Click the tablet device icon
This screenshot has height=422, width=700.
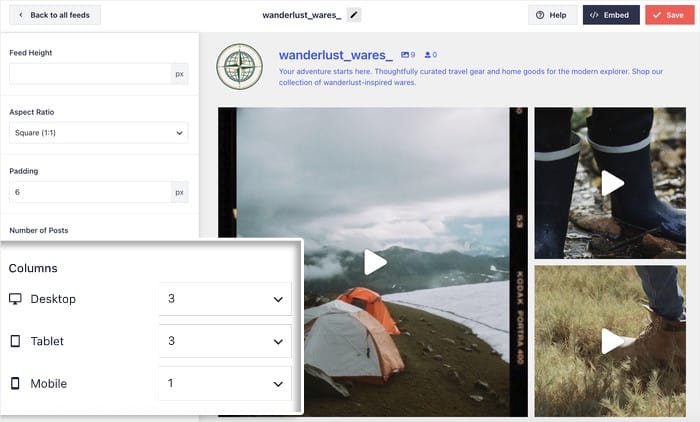15,341
